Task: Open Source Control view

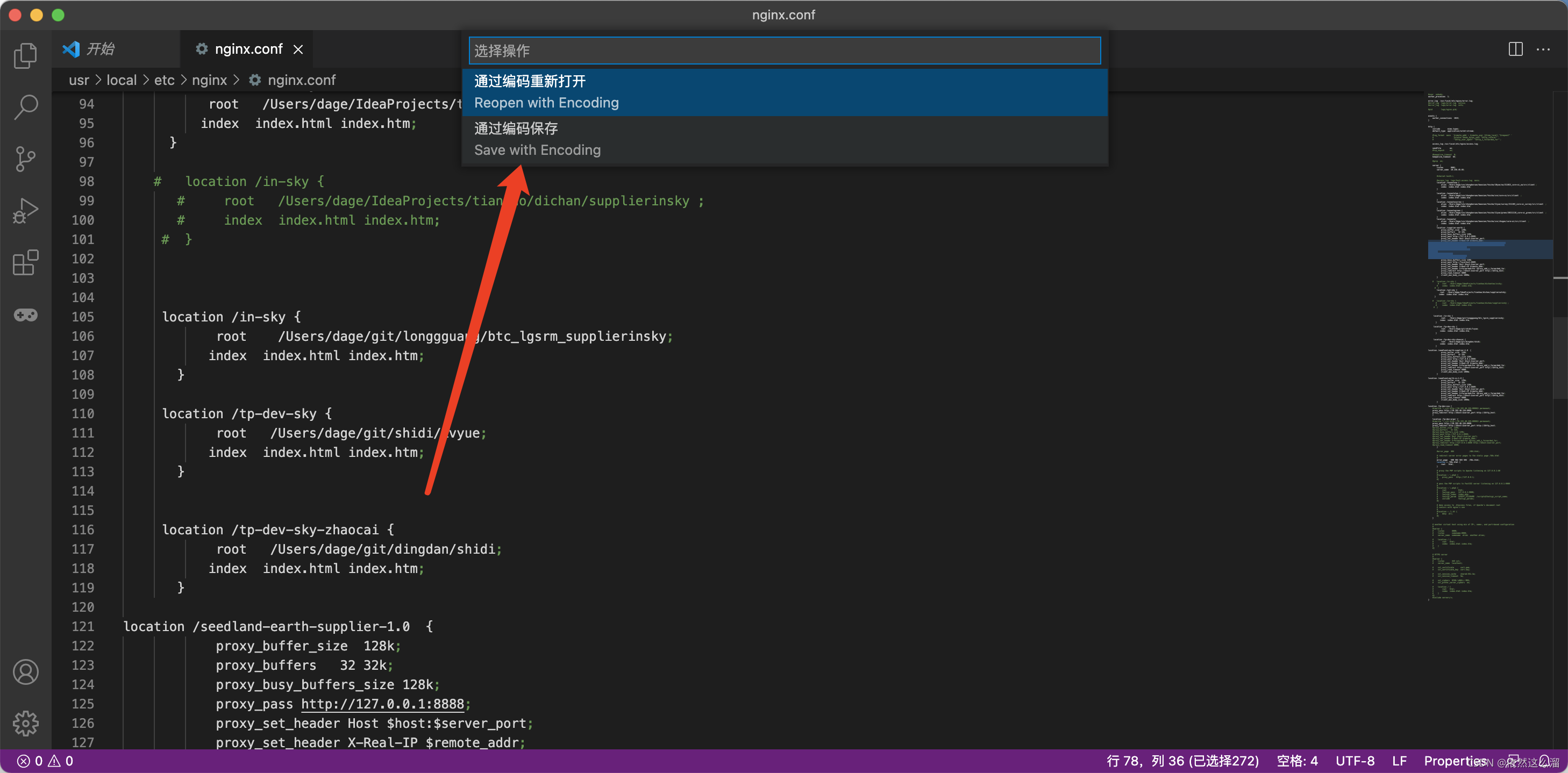Action: tap(26, 159)
